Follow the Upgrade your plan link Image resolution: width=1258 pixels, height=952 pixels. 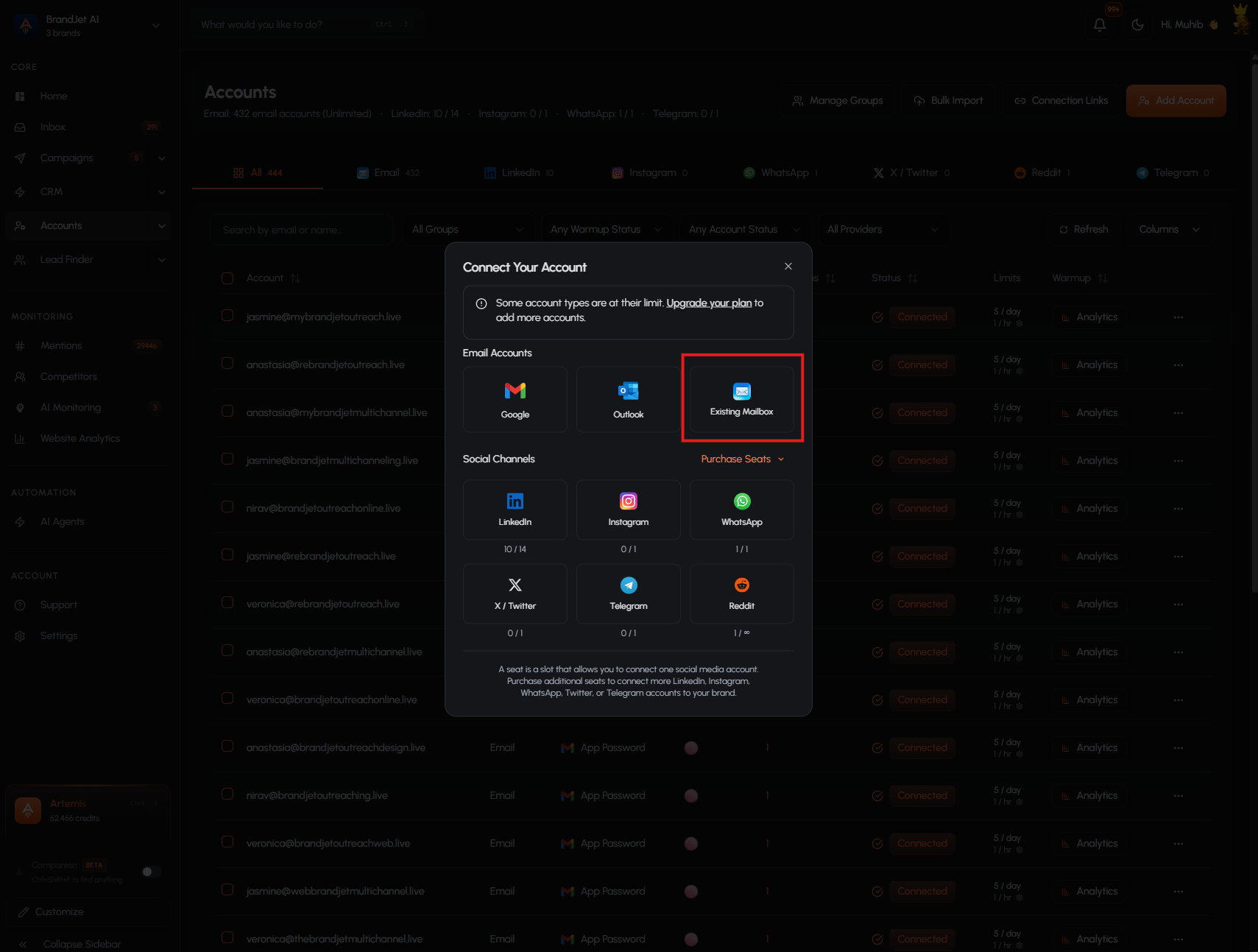pyautogui.click(x=709, y=303)
